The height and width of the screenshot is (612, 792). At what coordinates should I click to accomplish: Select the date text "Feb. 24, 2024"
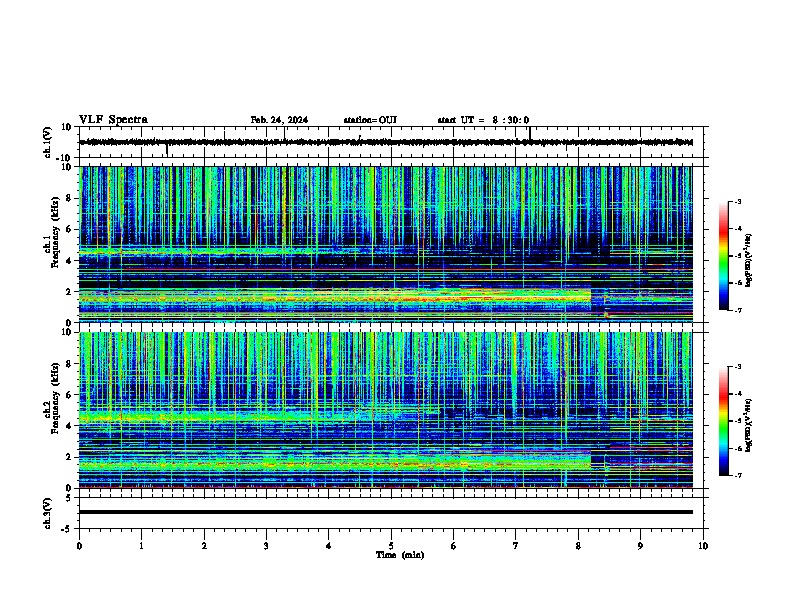pos(279,120)
